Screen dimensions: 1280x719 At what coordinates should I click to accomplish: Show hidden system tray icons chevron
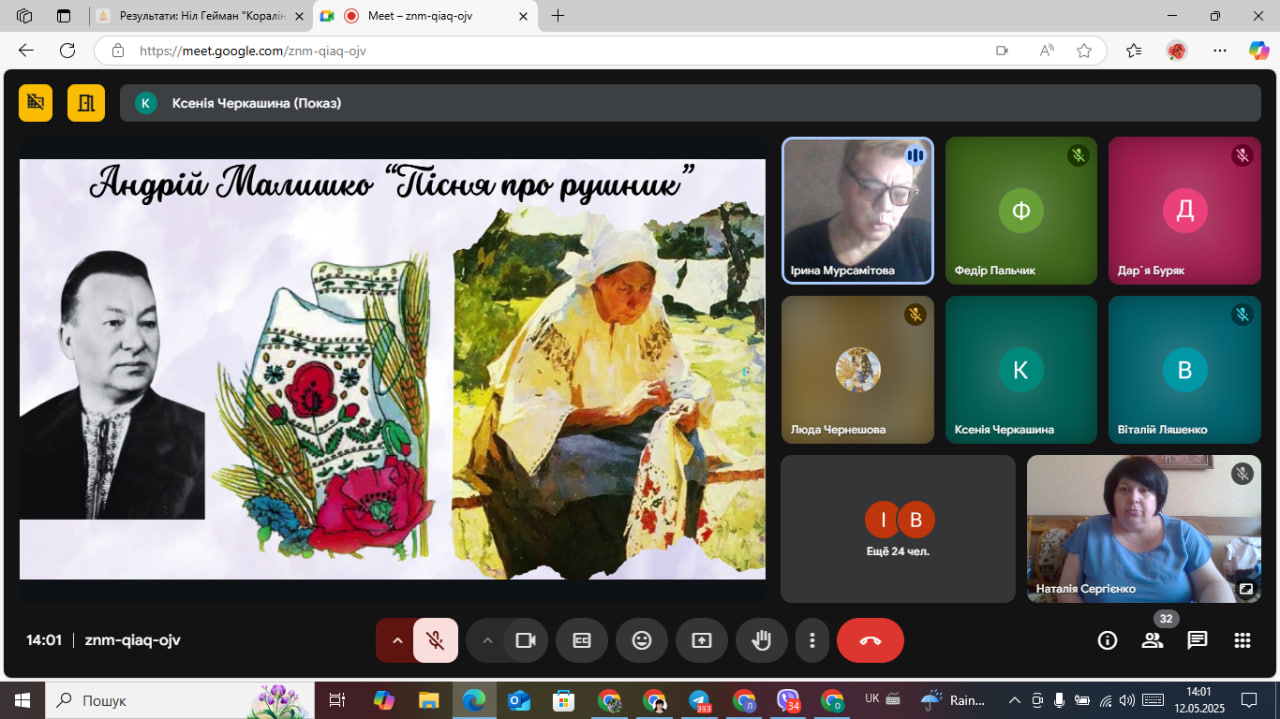point(1014,700)
